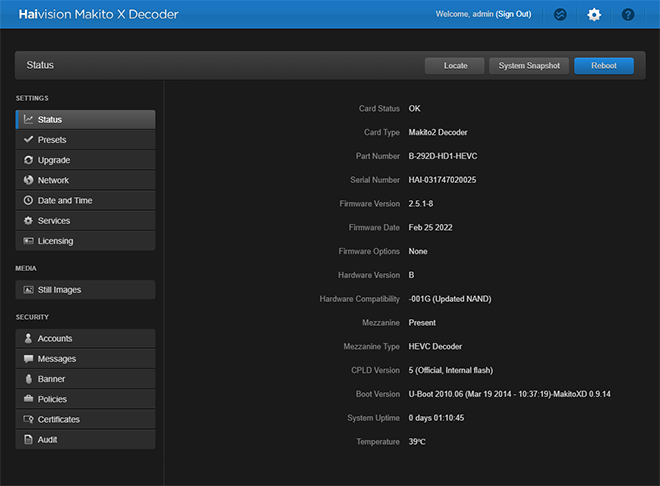The height and width of the screenshot is (486, 660).
Task: Click the System Snapshot button
Action: (x=529, y=66)
